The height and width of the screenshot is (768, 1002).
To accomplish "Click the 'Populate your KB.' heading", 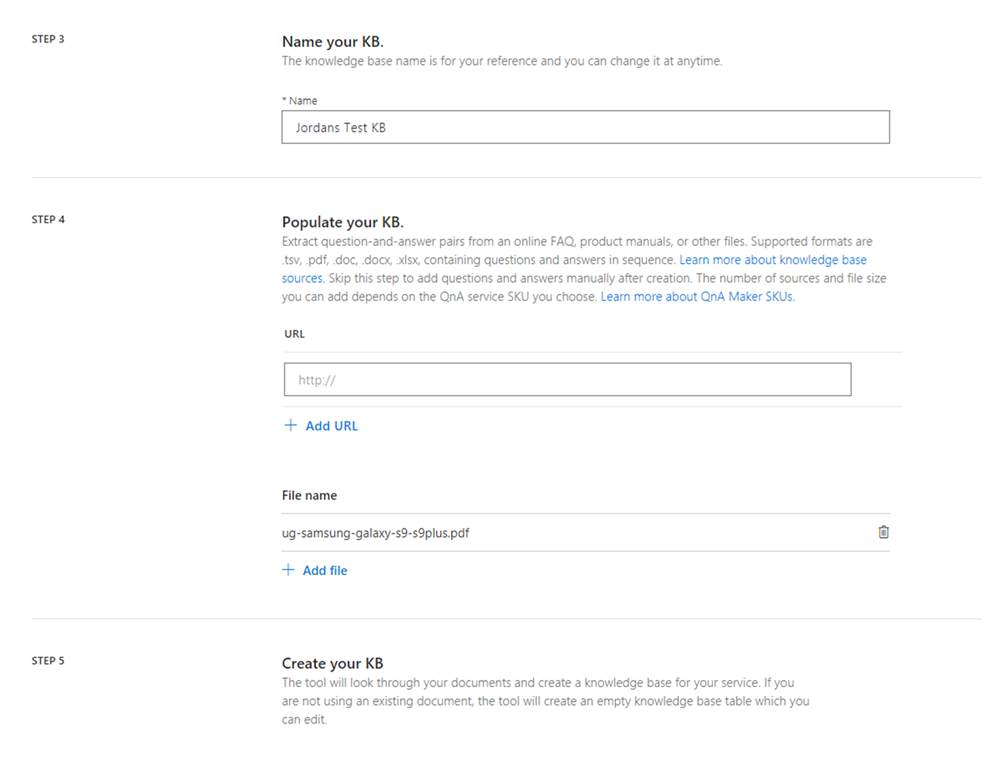I will (x=342, y=222).
